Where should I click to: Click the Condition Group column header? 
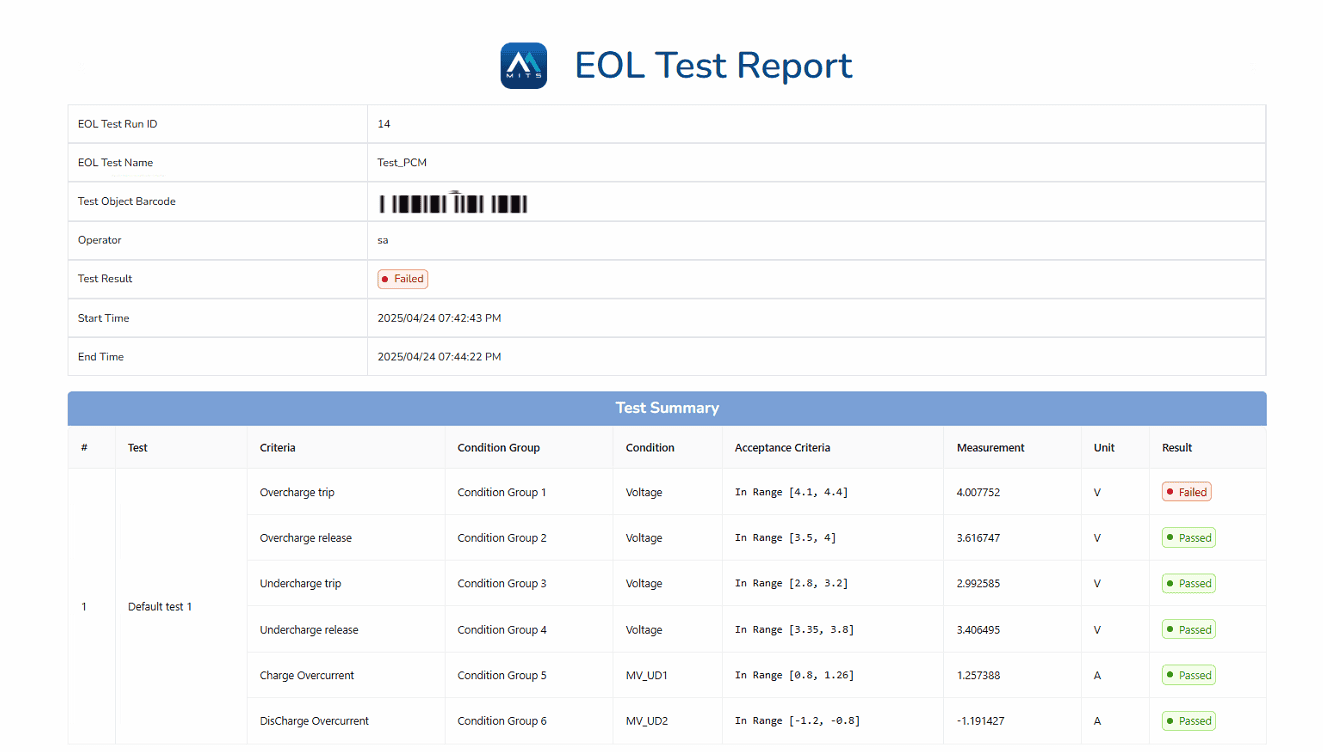498,448
